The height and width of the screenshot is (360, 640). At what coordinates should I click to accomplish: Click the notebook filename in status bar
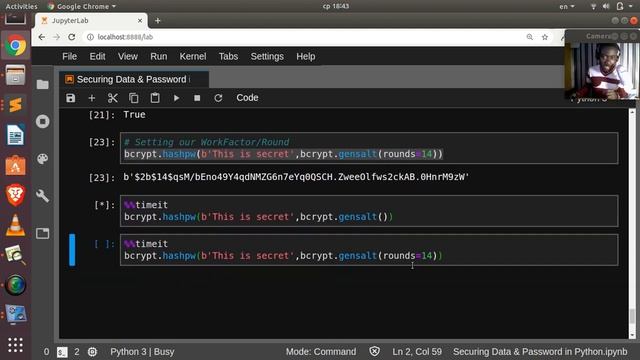[x=540, y=352]
